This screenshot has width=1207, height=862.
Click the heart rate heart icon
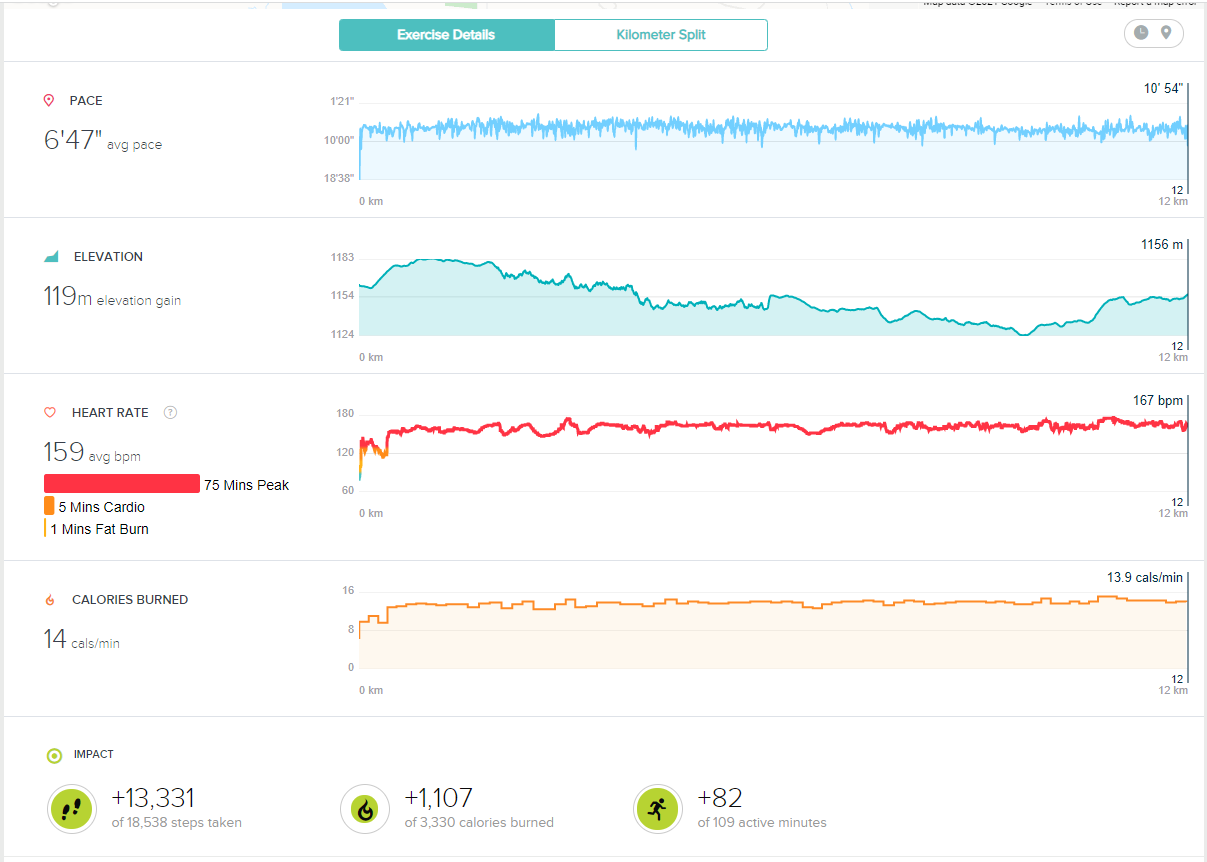point(50,413)
